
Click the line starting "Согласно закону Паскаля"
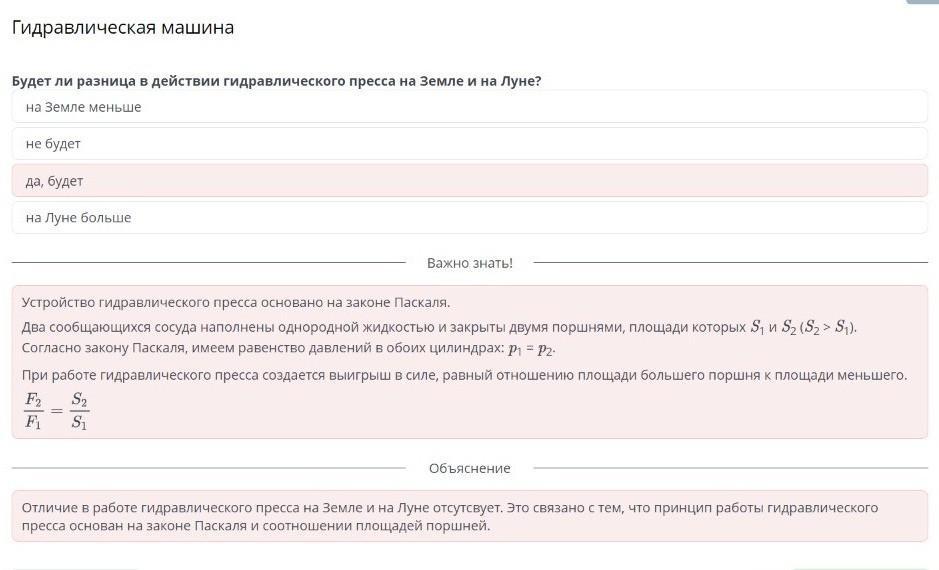[x=260, y=348]
